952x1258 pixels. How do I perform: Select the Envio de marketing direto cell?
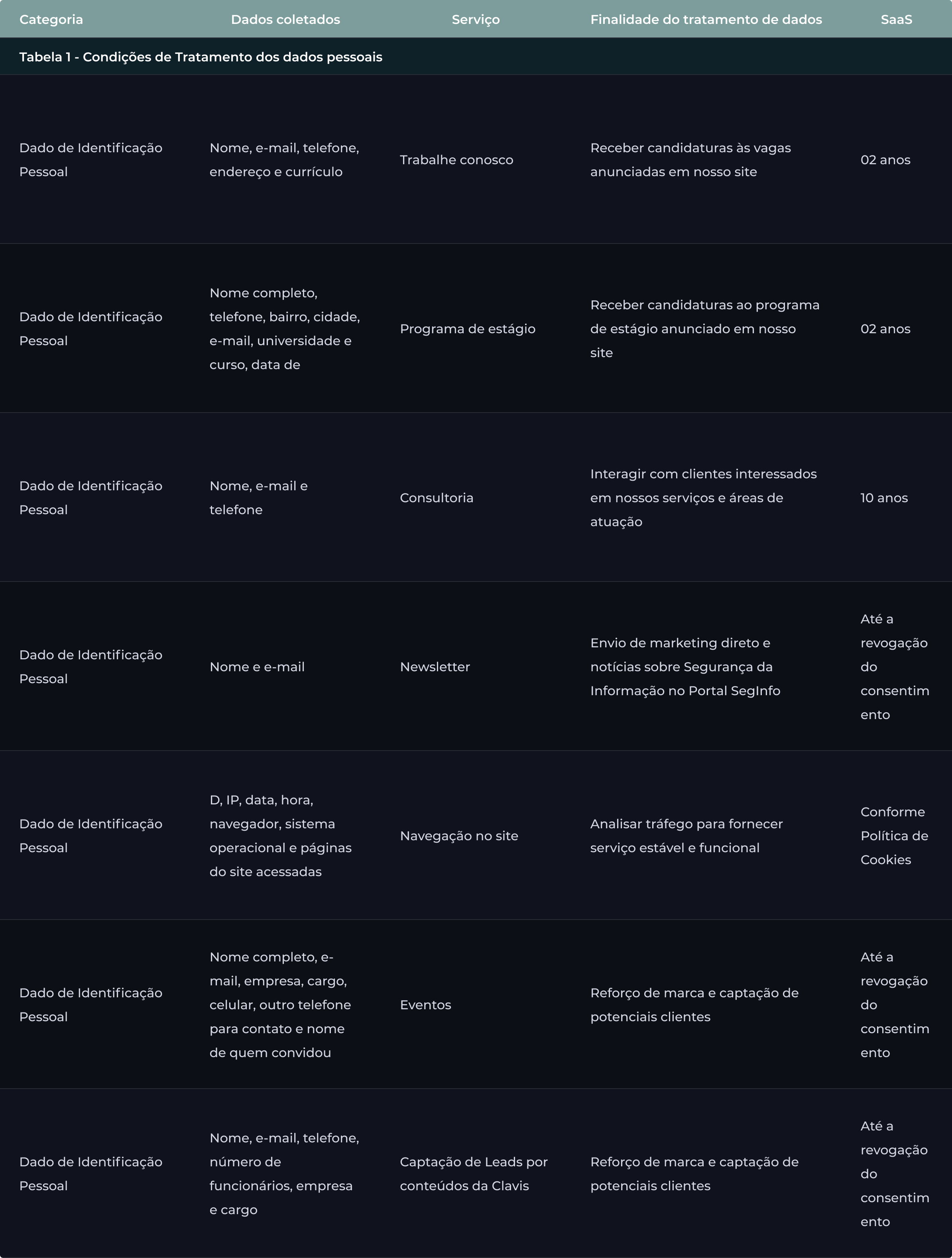pos(685,666)
